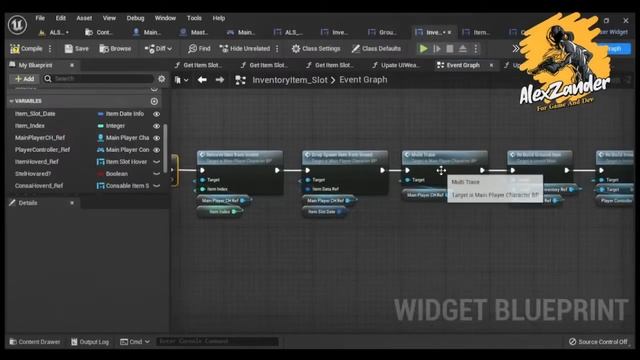This screenshot has width=640, height=360.
Task: Navigate forward in graph history
Action: pos(220,80)
